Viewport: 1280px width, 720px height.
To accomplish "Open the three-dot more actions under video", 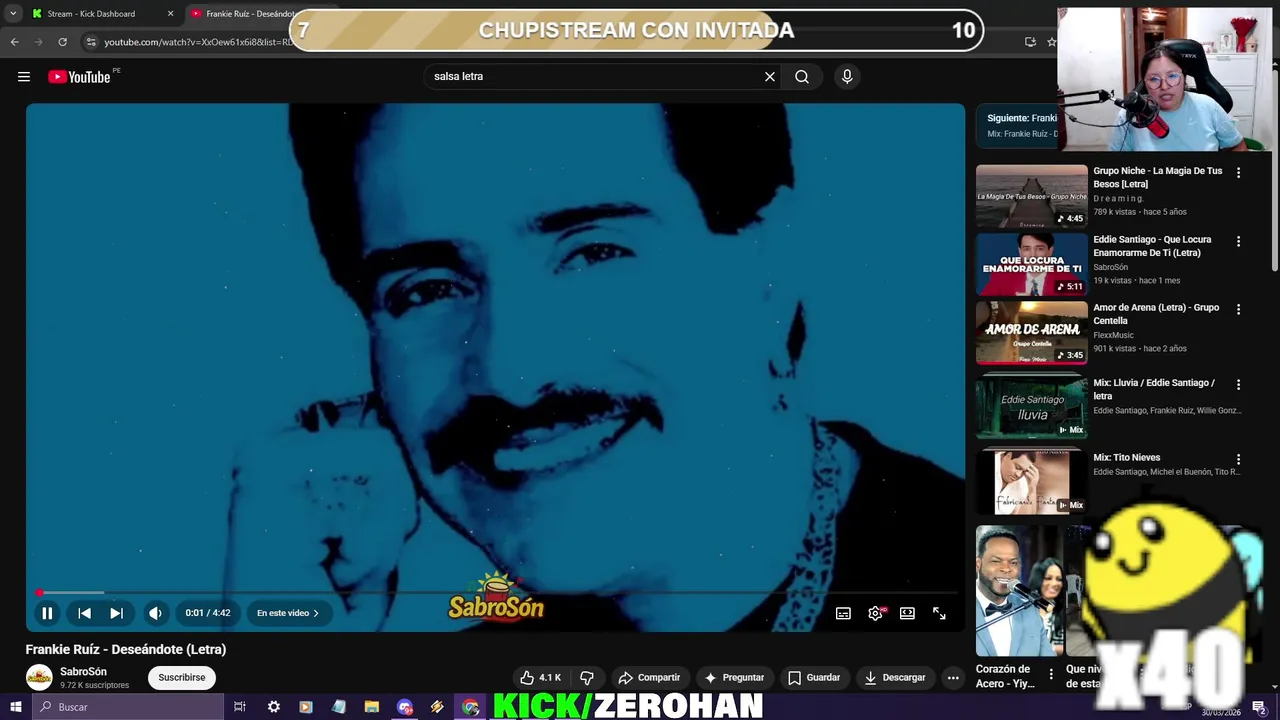I will pyautogui.click(x=953, y=677).
